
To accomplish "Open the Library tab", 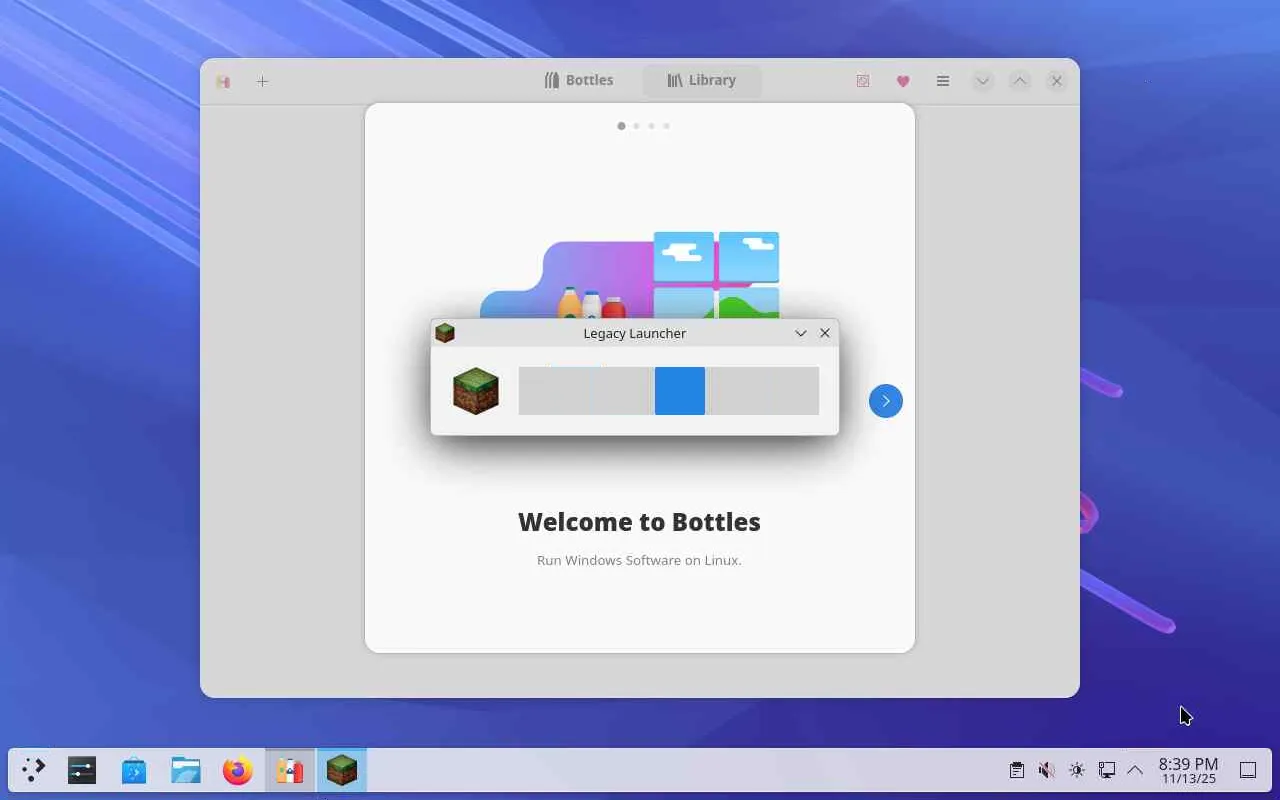I will (701, 80).
